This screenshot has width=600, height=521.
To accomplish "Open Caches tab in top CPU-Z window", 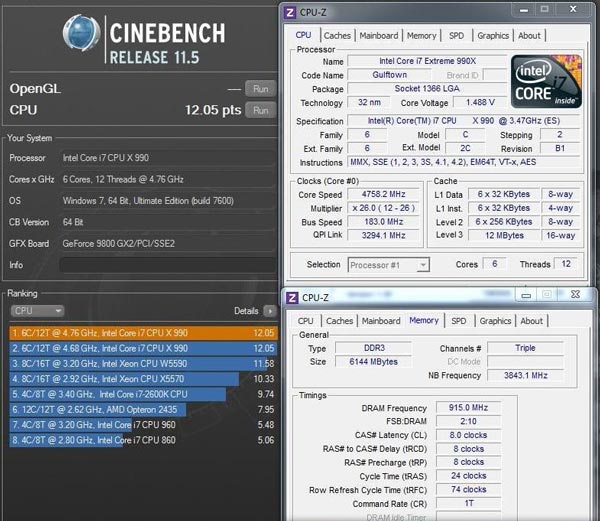I will click(x=337, y=36).
